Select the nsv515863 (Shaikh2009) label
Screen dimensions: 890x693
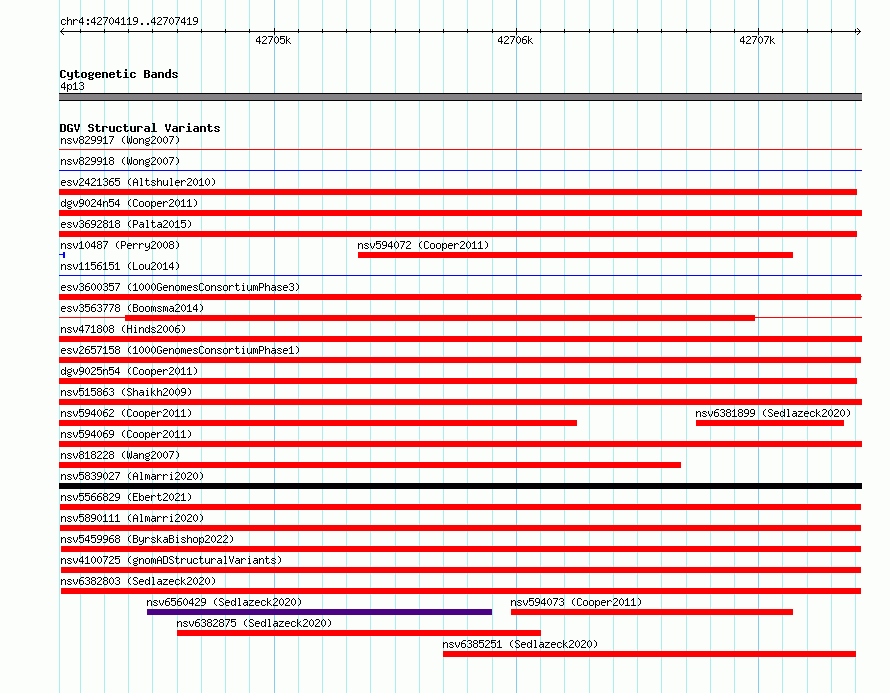[126, 392]
